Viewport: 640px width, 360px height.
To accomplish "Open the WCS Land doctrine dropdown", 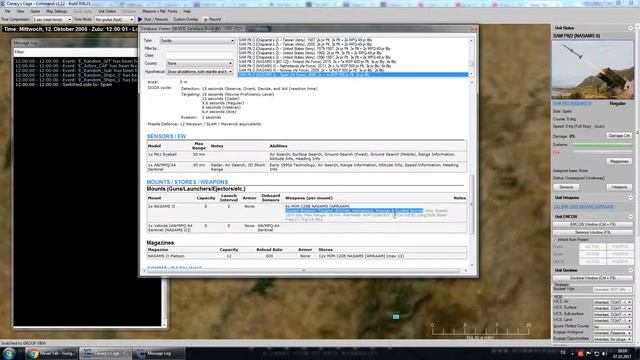I will (x=612, y=320).
